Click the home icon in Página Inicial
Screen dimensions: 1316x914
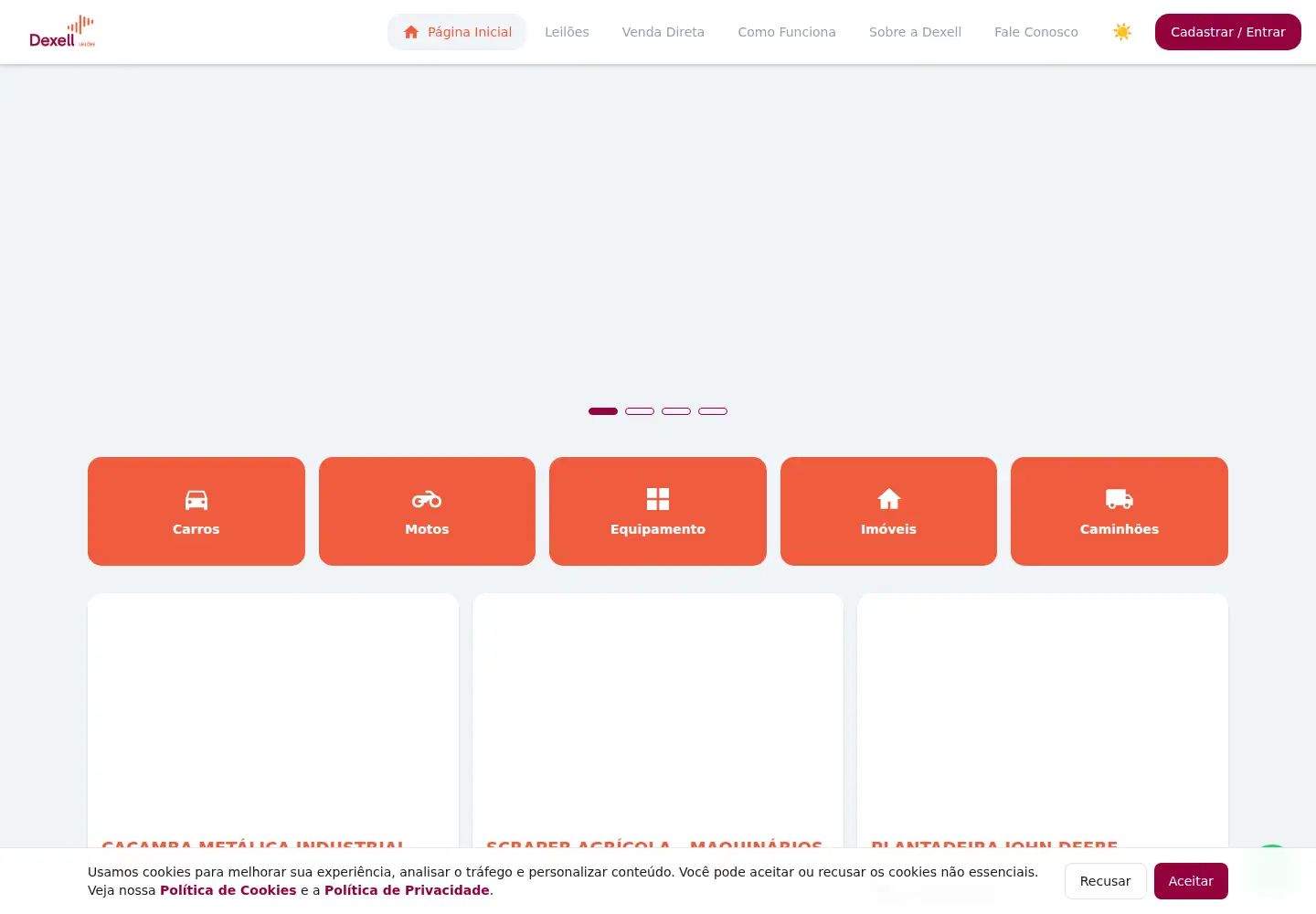click(411, 32)
